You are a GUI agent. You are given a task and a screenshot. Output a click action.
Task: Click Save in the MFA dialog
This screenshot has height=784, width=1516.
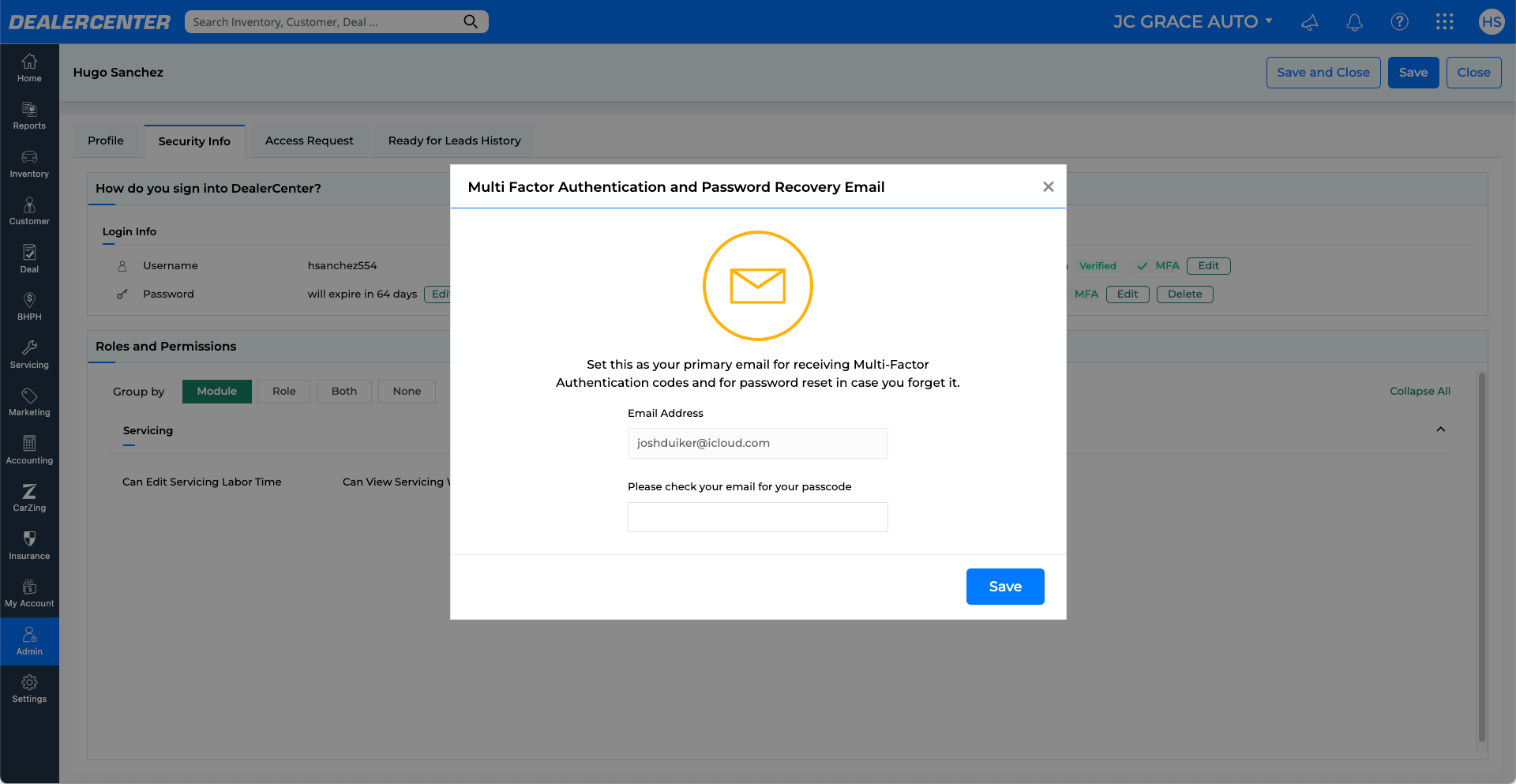coord(1005,587)
